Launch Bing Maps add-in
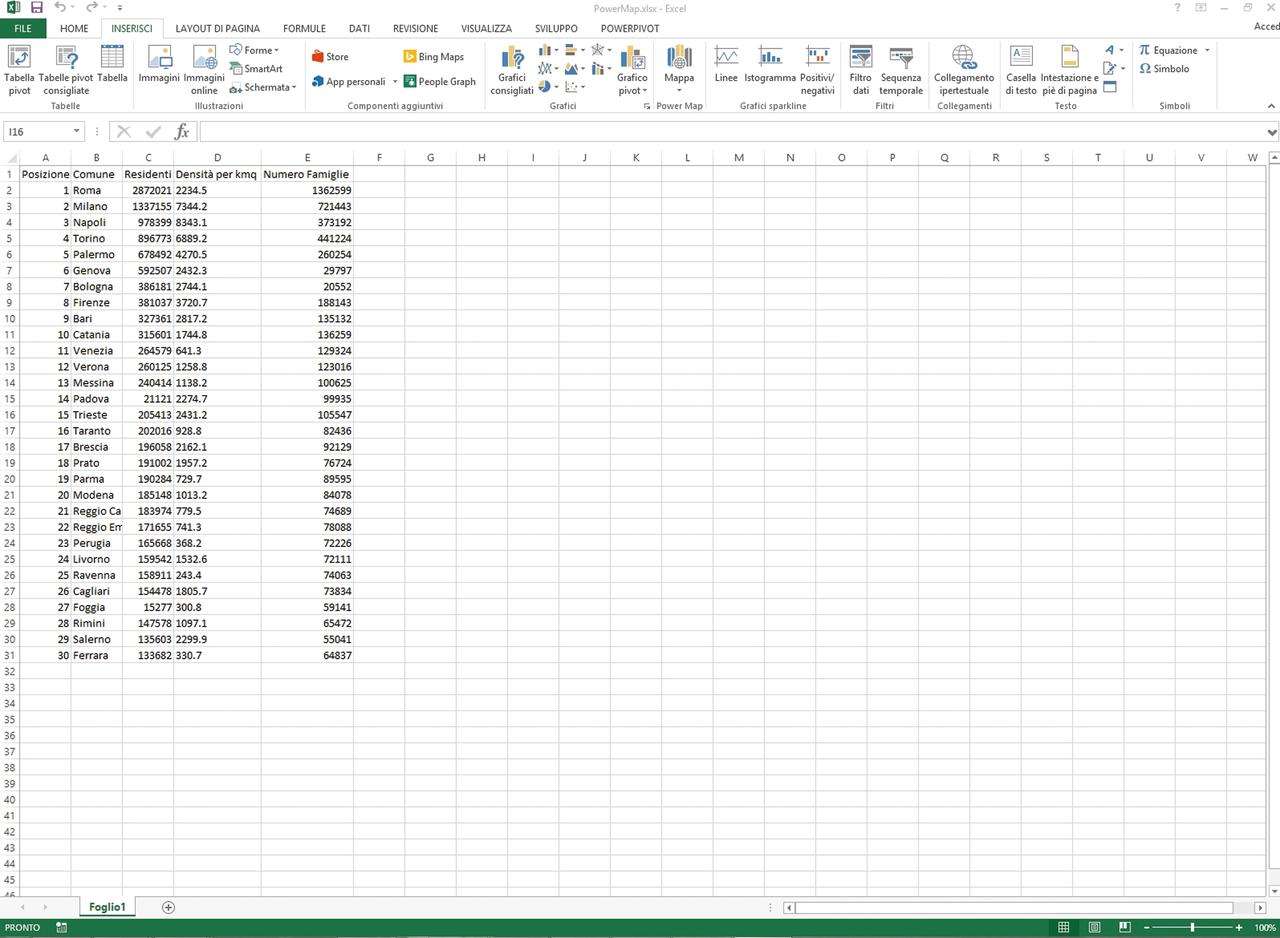The image size is (1280, 938). point(433,57)
